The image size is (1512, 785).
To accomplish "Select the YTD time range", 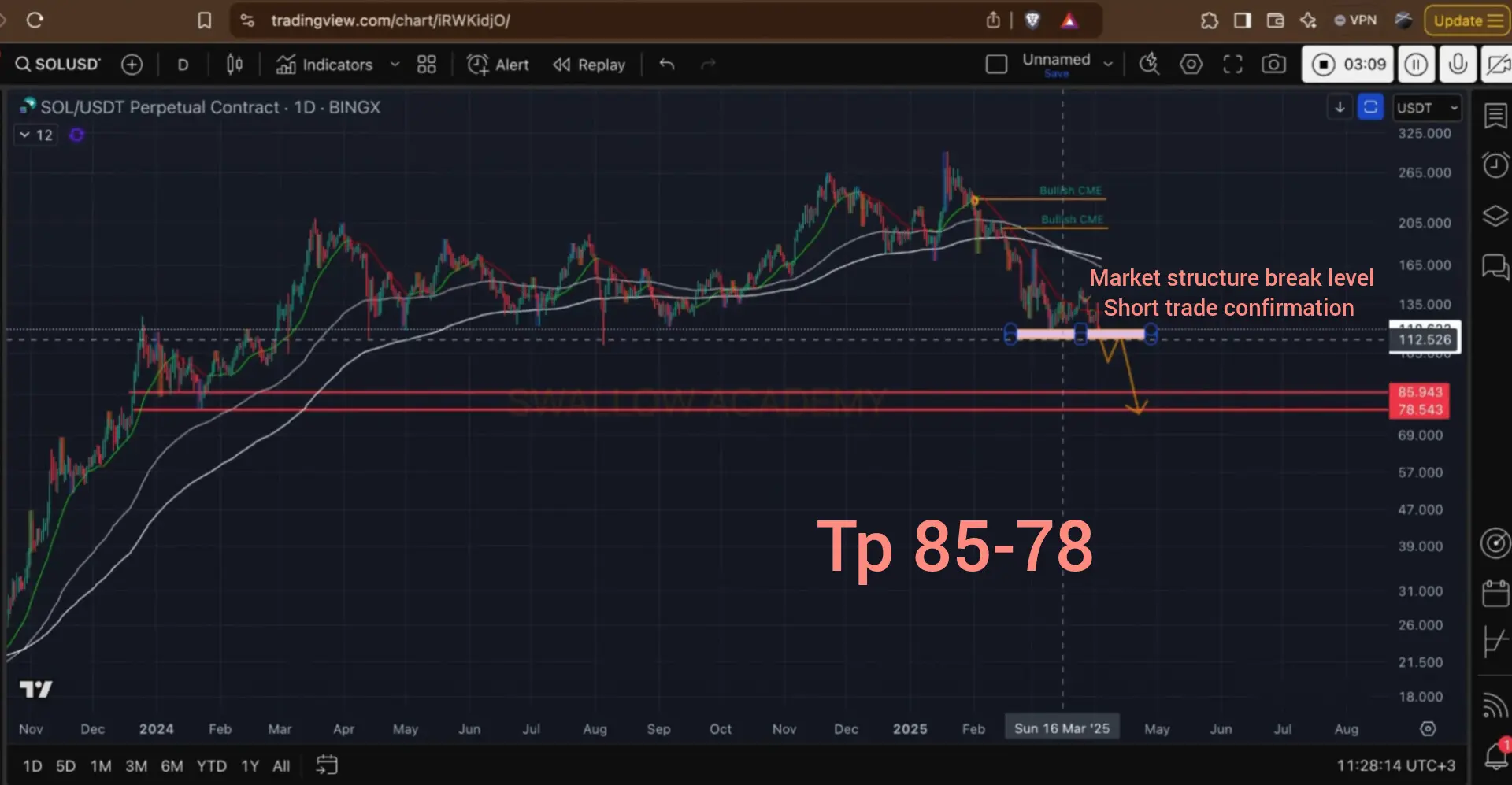I will [211, 766].
